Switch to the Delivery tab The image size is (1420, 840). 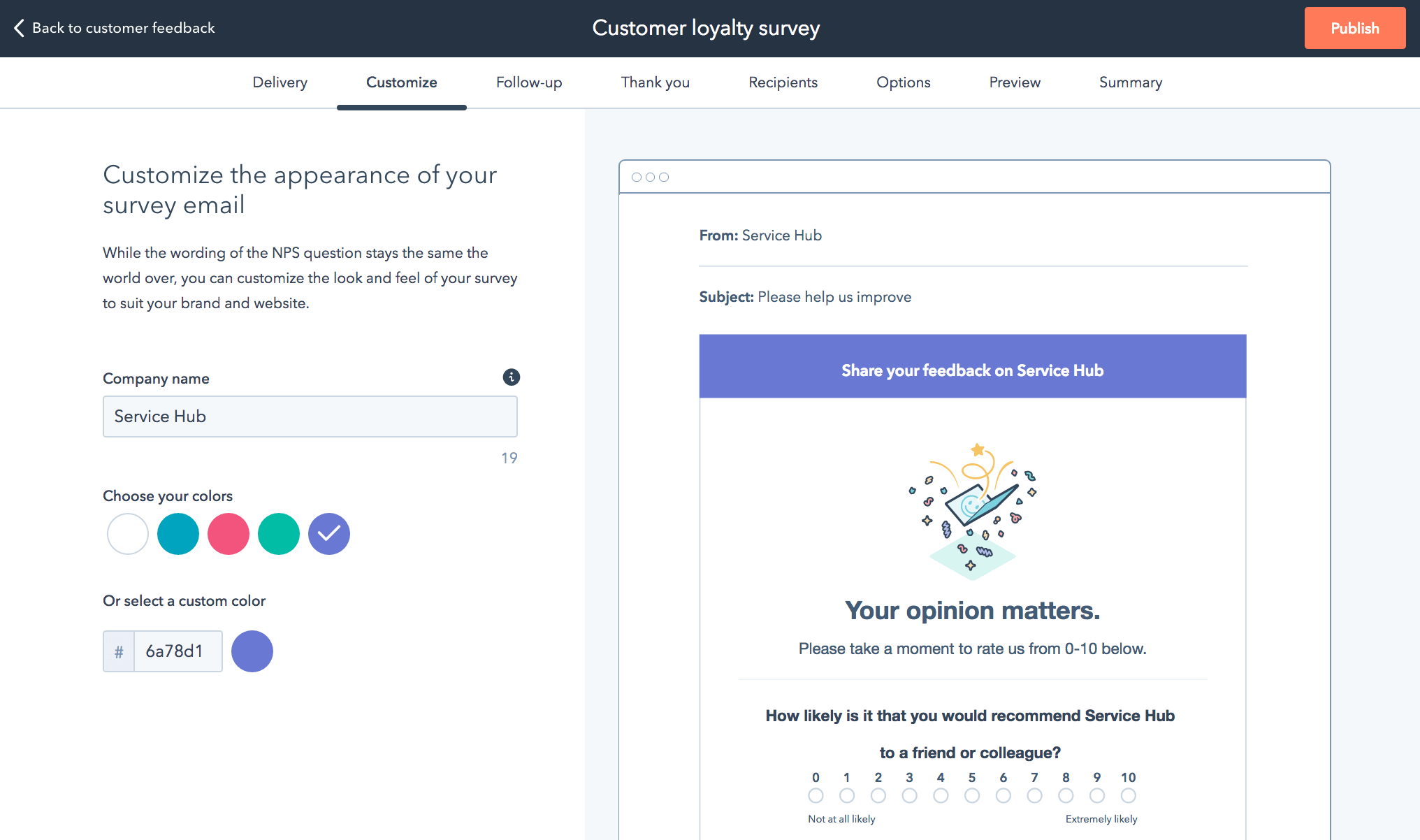pyautogui.click(x=280, y=83)
